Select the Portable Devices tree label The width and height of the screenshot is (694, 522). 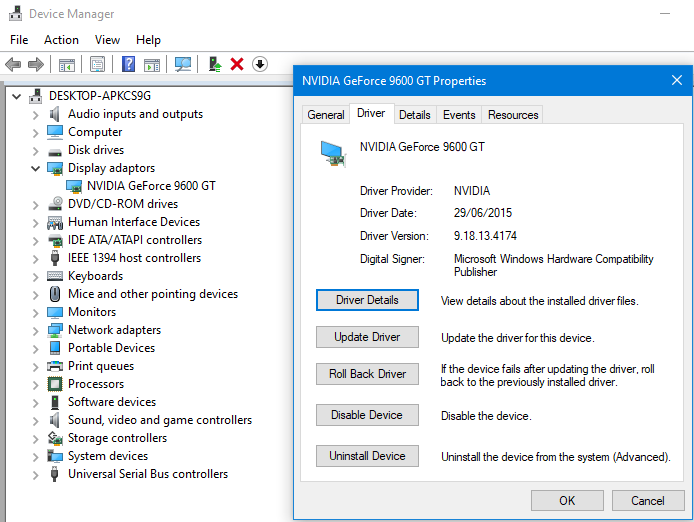[x=112, y=348]
